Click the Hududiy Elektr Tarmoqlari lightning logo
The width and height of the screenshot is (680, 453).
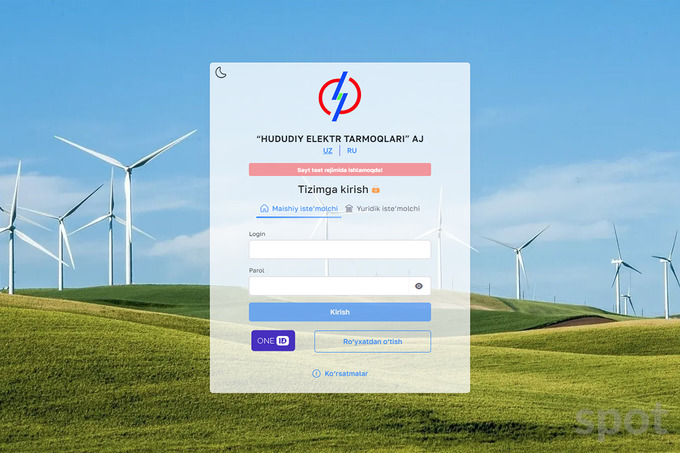click(x=340, y=96)
